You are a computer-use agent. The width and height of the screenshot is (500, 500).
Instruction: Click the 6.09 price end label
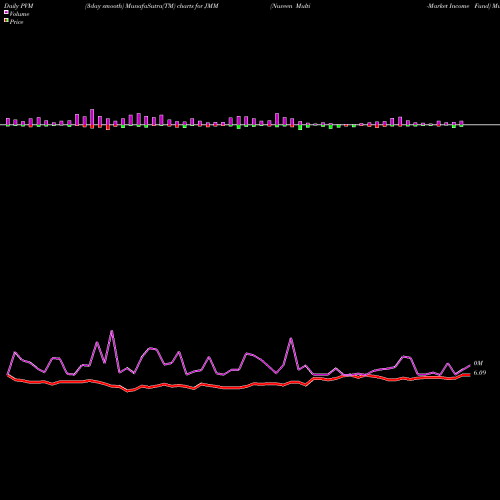[x=480, y=373]
